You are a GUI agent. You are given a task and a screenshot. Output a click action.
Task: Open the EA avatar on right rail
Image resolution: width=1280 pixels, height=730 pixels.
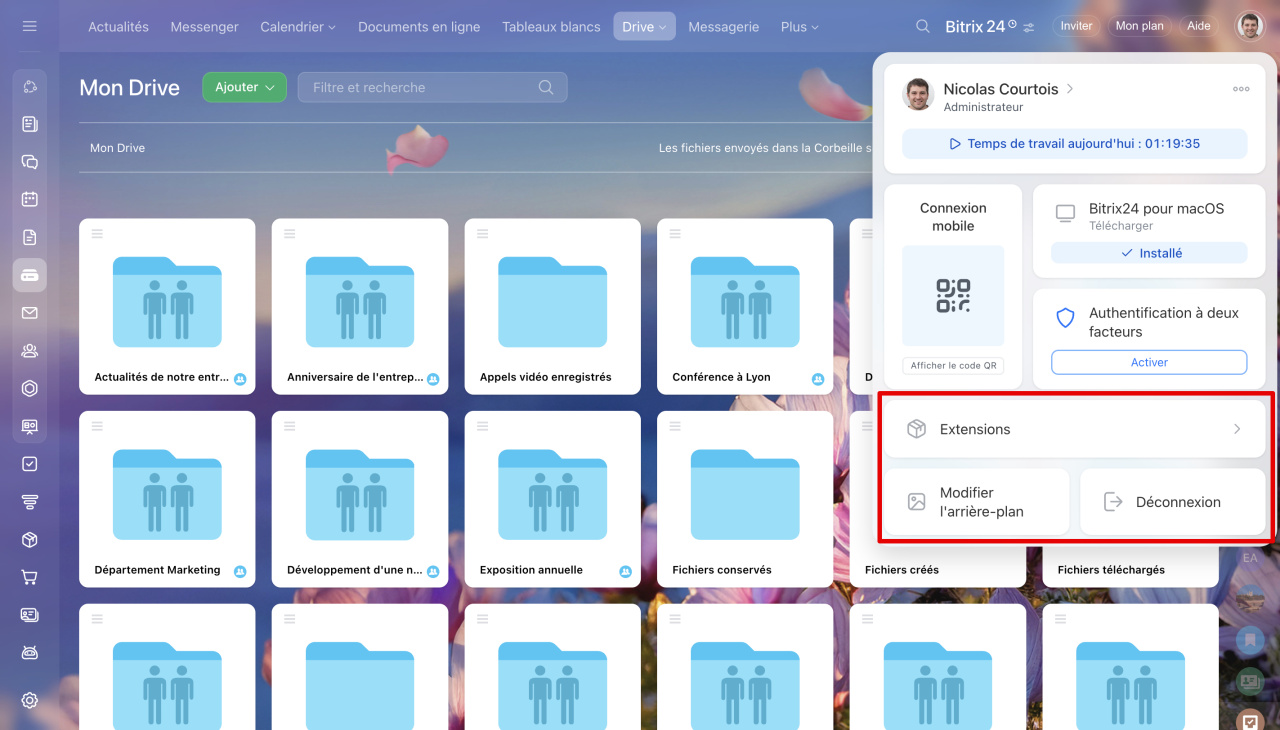tap(1249, 558)
